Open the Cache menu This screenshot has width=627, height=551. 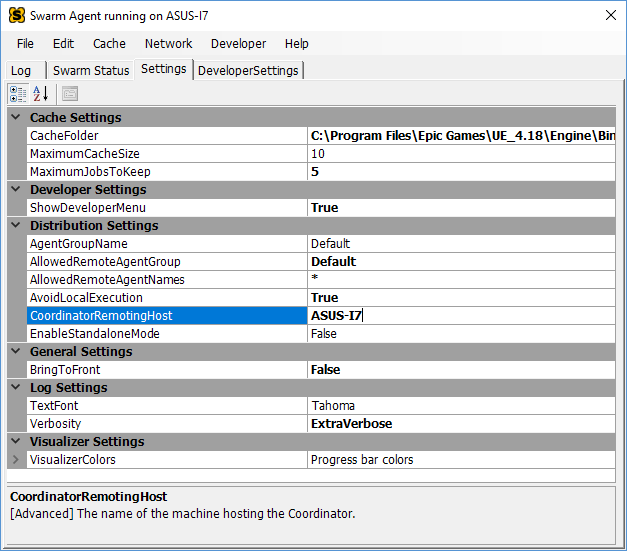[x=109, y=44]
